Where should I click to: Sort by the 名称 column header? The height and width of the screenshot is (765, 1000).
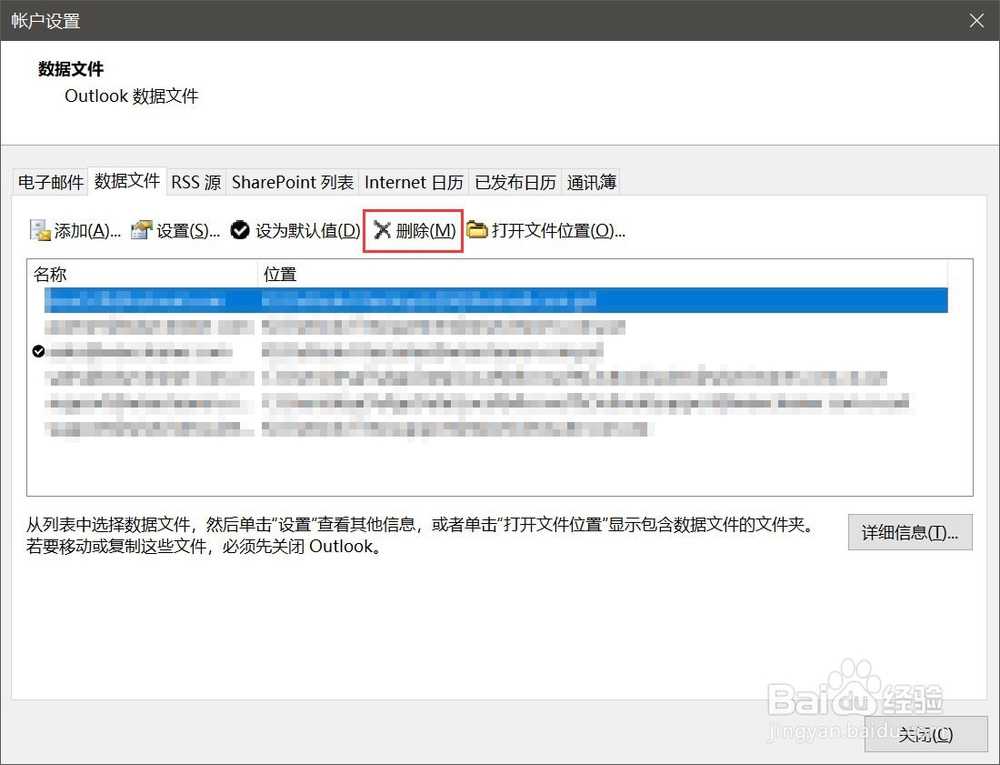[x=142, y=274]
